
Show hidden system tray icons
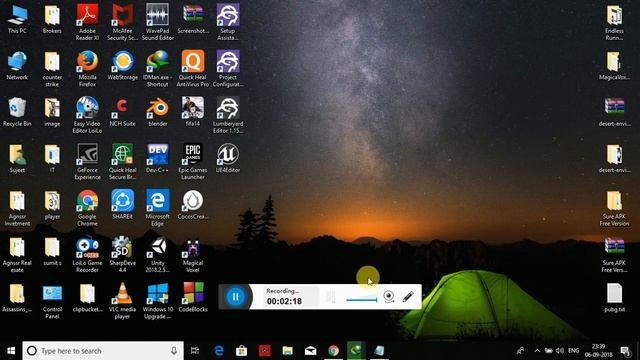[x=537, y=351]
